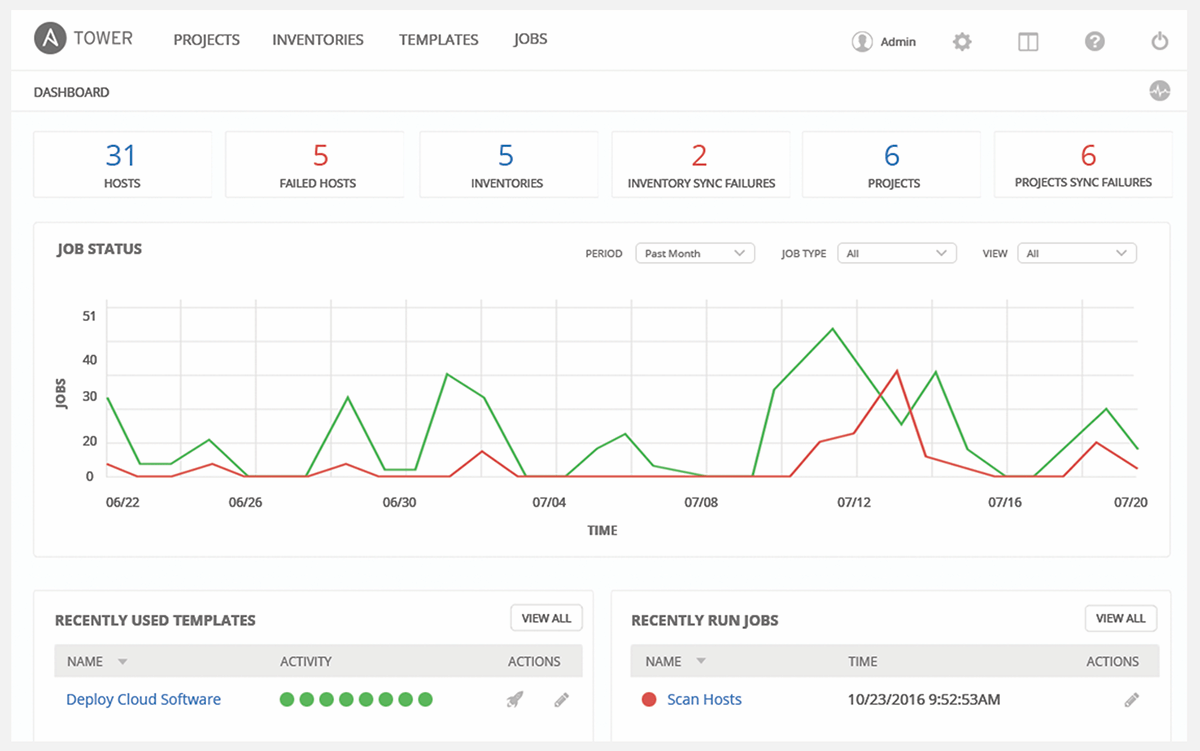Screen dimensions: 1200x751
Task: Launch Deploy Cloud Software with rocket icon
Action: coord(514,700)
